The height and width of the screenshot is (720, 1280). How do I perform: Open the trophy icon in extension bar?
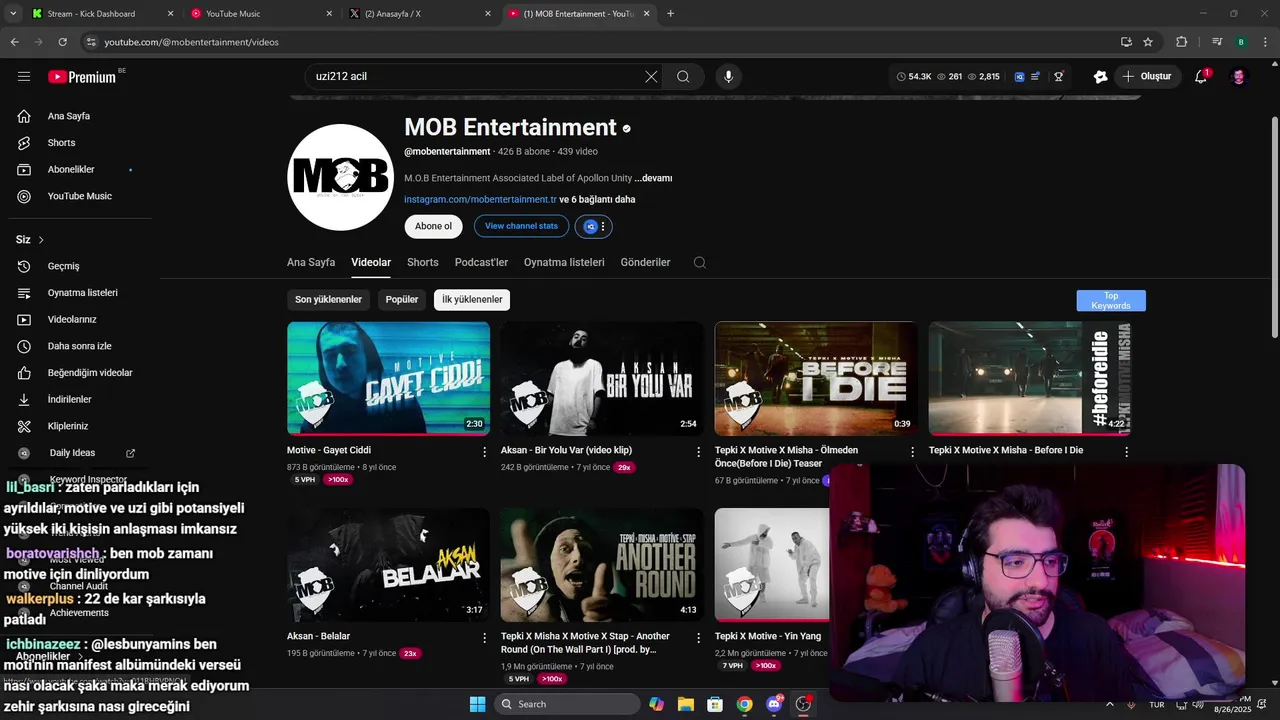click(x=1058, y=76)
